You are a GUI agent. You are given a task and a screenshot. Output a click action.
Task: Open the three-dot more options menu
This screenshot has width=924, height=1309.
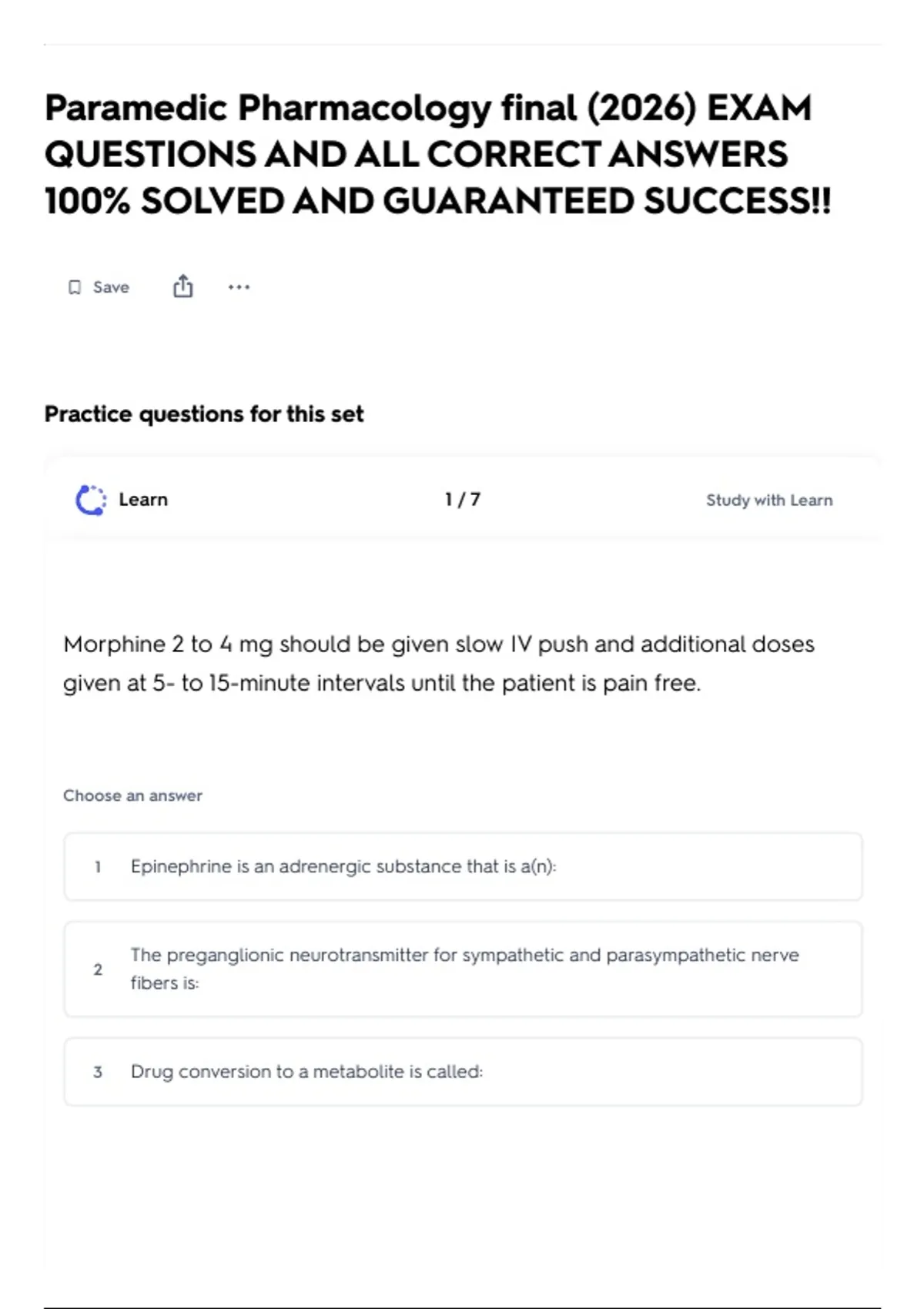pyautogui.click(x=239, y=287)
